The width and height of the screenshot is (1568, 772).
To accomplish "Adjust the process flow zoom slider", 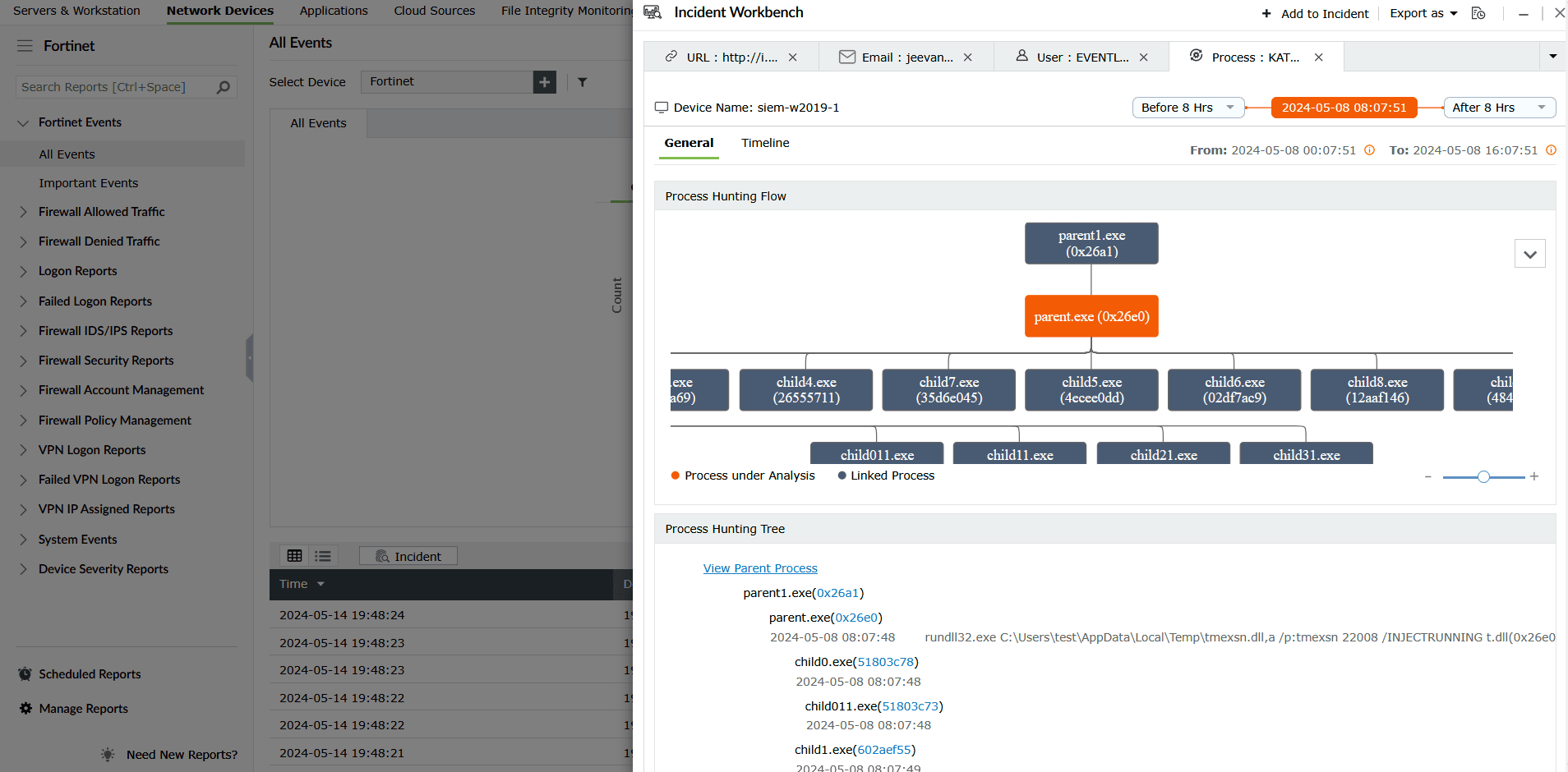I will (x=1482, y=476).
